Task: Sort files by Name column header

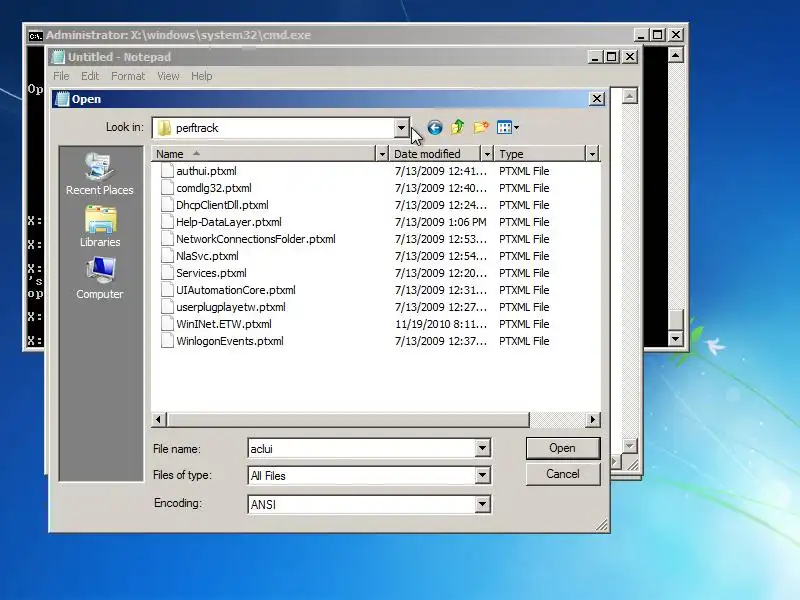Action: tap(263, 154)
